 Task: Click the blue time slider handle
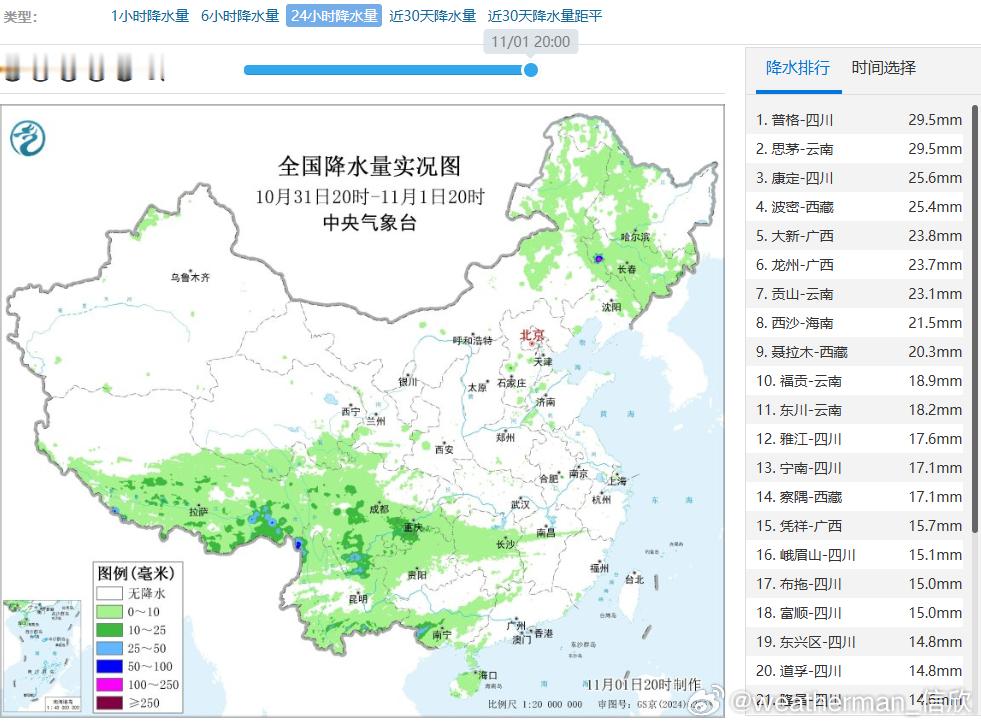pyautogui.click(x=530, y=70)
